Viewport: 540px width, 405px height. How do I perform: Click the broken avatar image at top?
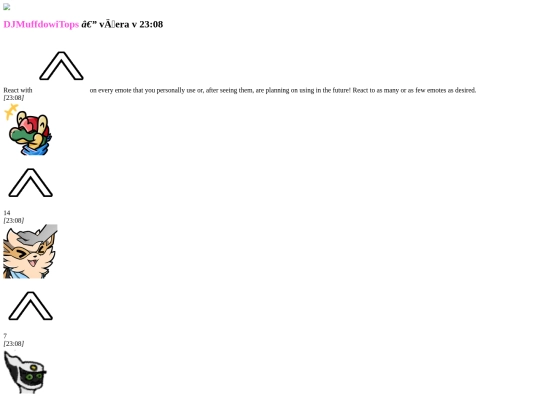[x=7, y=7]
